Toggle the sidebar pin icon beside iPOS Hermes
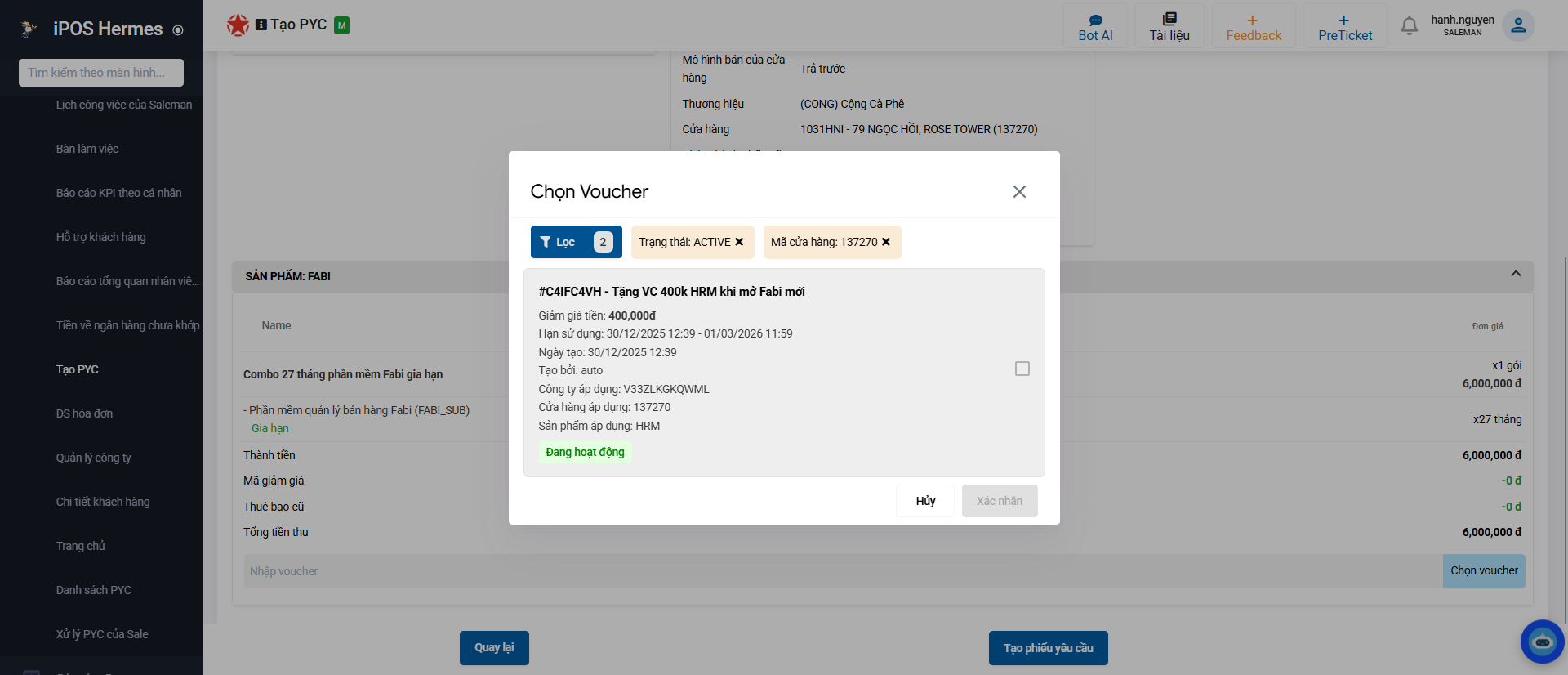Viewport: 1568px width, 675px height. tap(178, 30)
